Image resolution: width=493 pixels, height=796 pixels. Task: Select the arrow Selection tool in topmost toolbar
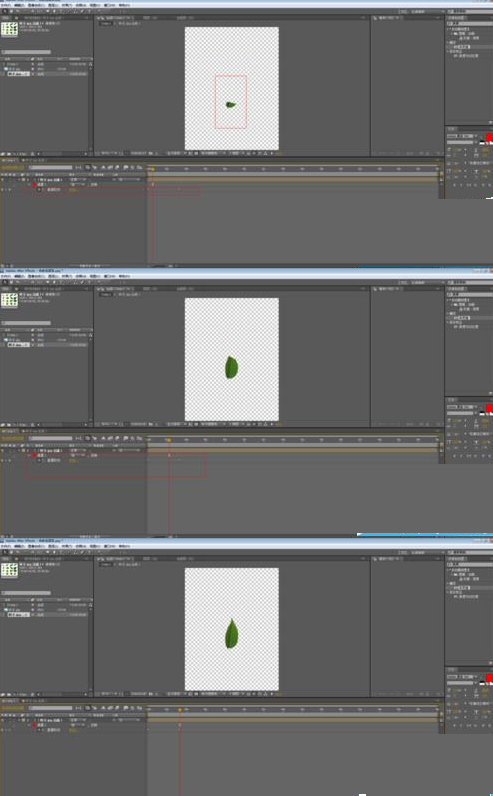(x=4, y=11)
